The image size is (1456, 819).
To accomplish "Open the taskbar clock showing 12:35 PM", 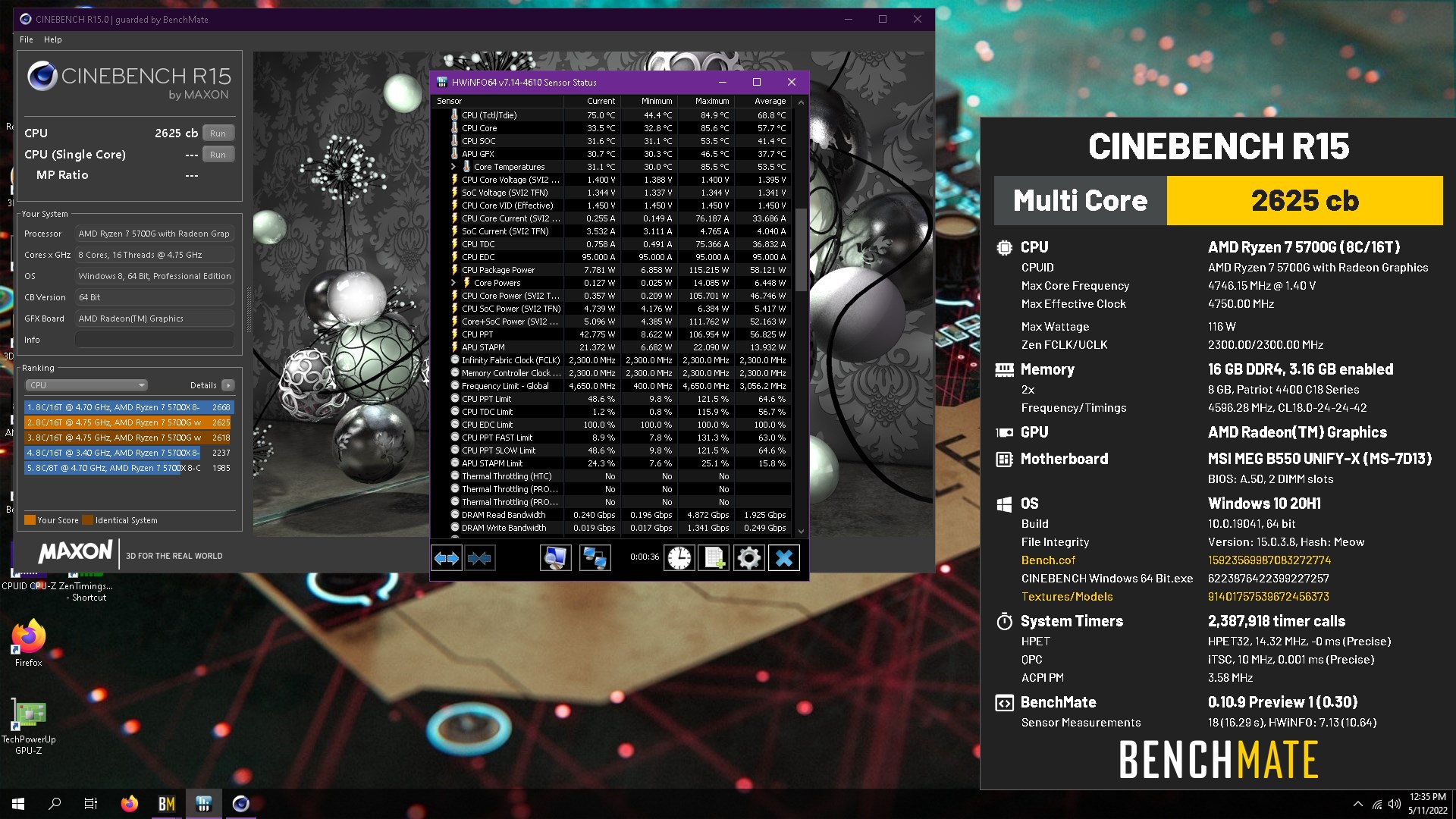I will pos(1427,804).
